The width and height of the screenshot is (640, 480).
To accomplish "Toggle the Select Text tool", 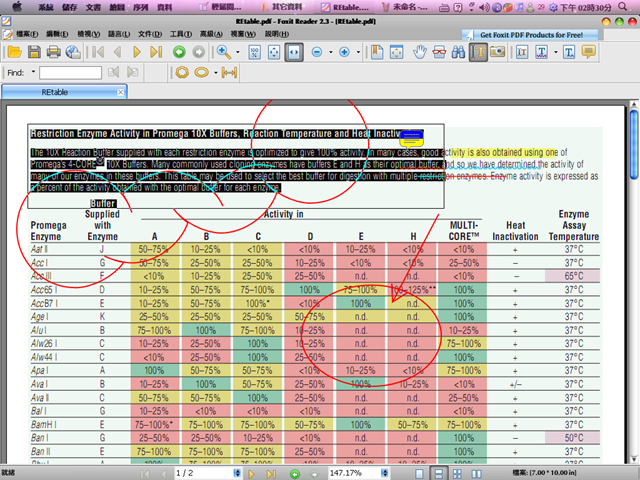I will point(478,52).
